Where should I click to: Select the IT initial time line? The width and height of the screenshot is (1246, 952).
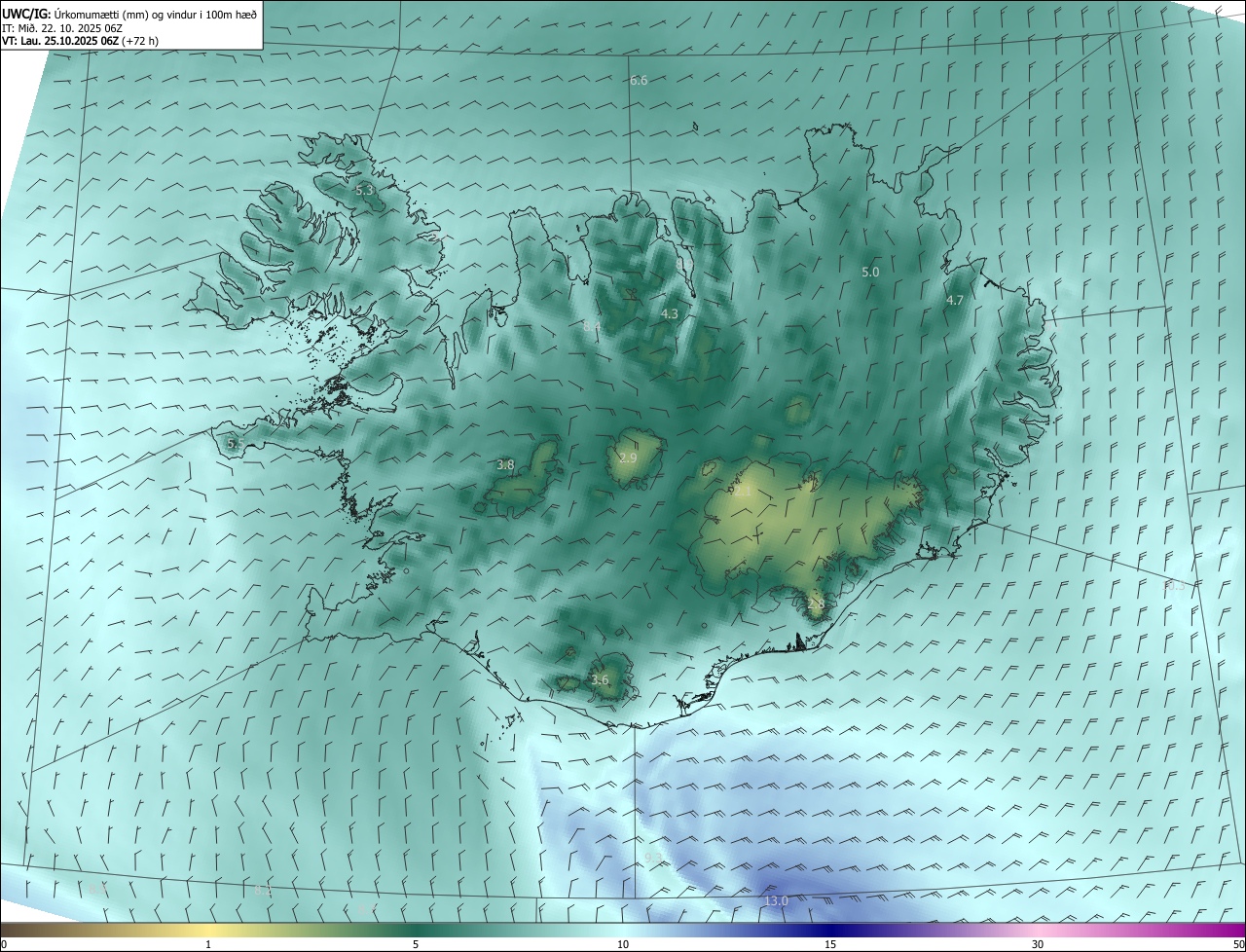tap(62, 28)
